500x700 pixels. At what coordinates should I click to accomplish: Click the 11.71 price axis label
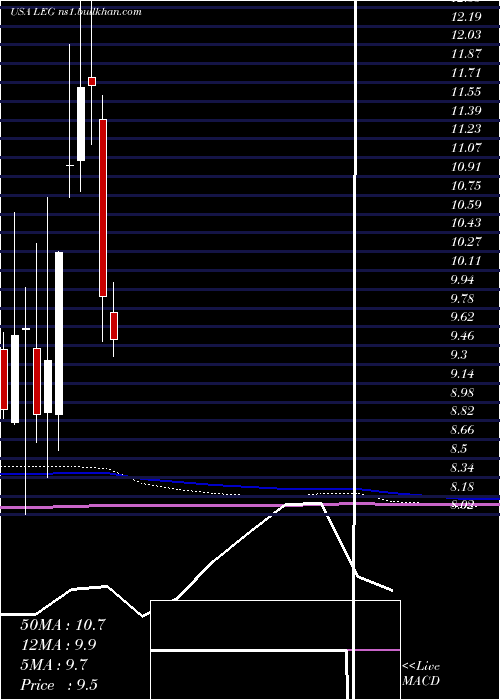point(466,73)
